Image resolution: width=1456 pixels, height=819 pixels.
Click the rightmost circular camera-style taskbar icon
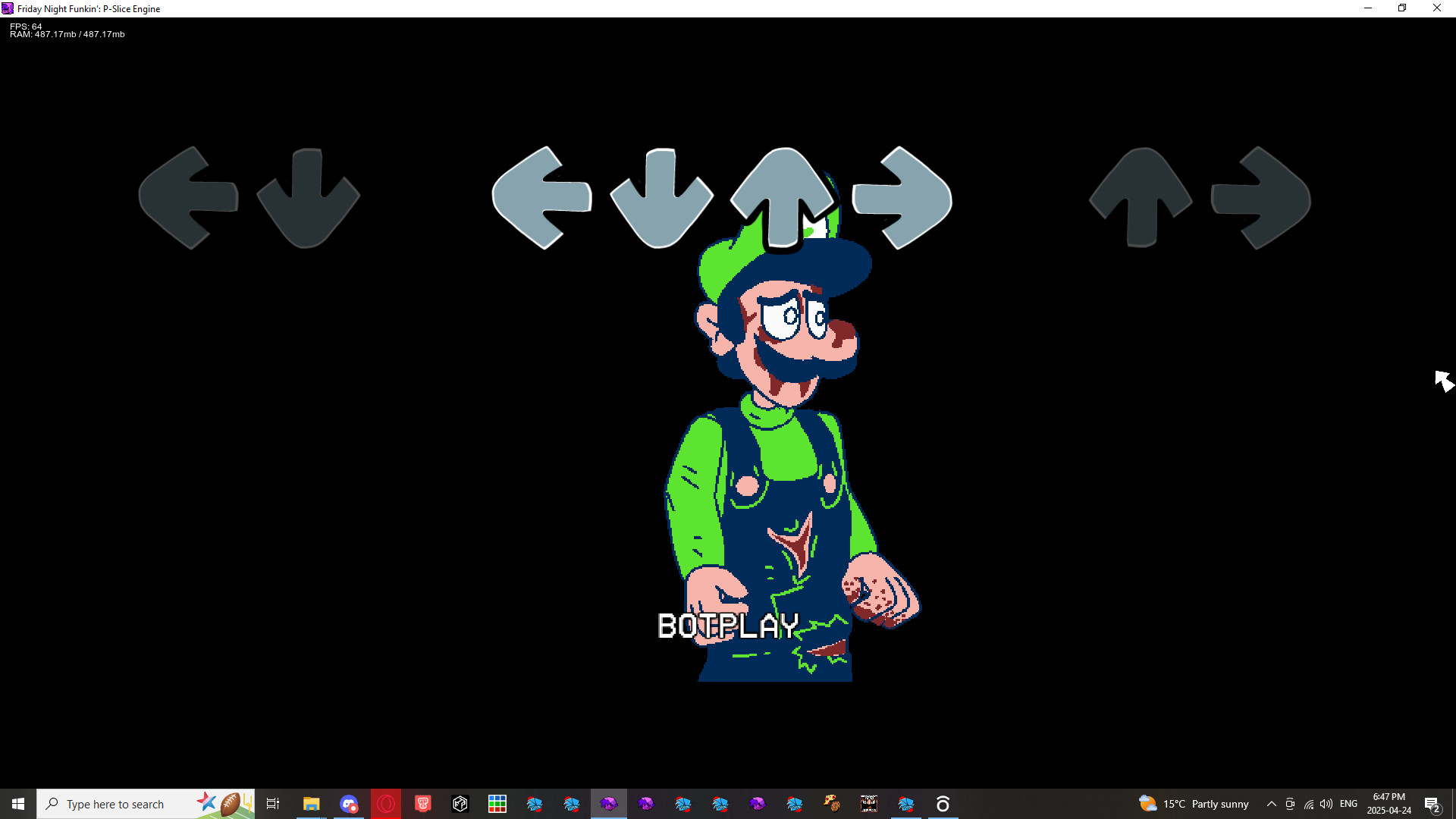(x=943, y=803)
